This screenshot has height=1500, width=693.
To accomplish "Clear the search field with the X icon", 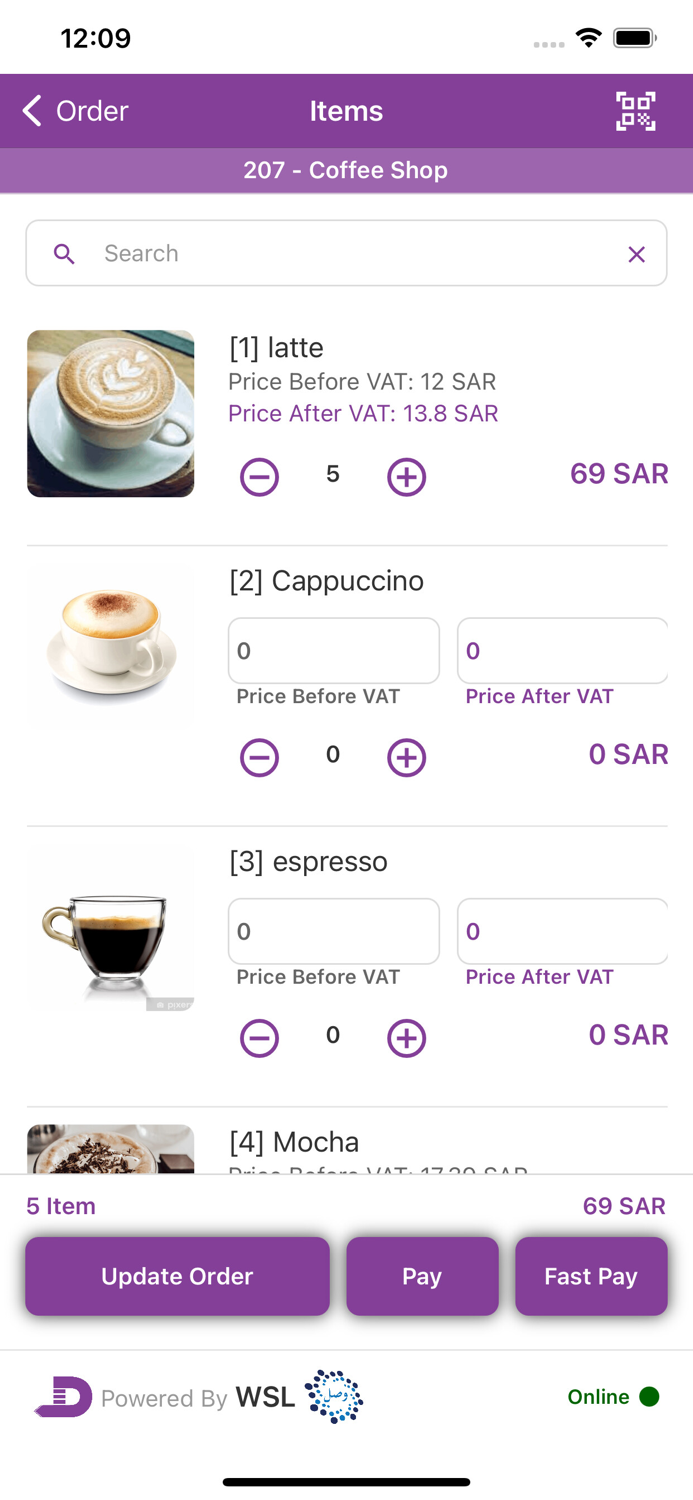I will click(637, 253).
